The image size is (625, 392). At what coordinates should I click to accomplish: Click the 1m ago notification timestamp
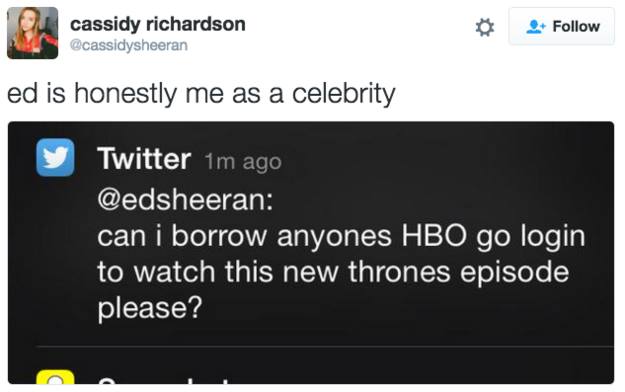pos(243,162)
